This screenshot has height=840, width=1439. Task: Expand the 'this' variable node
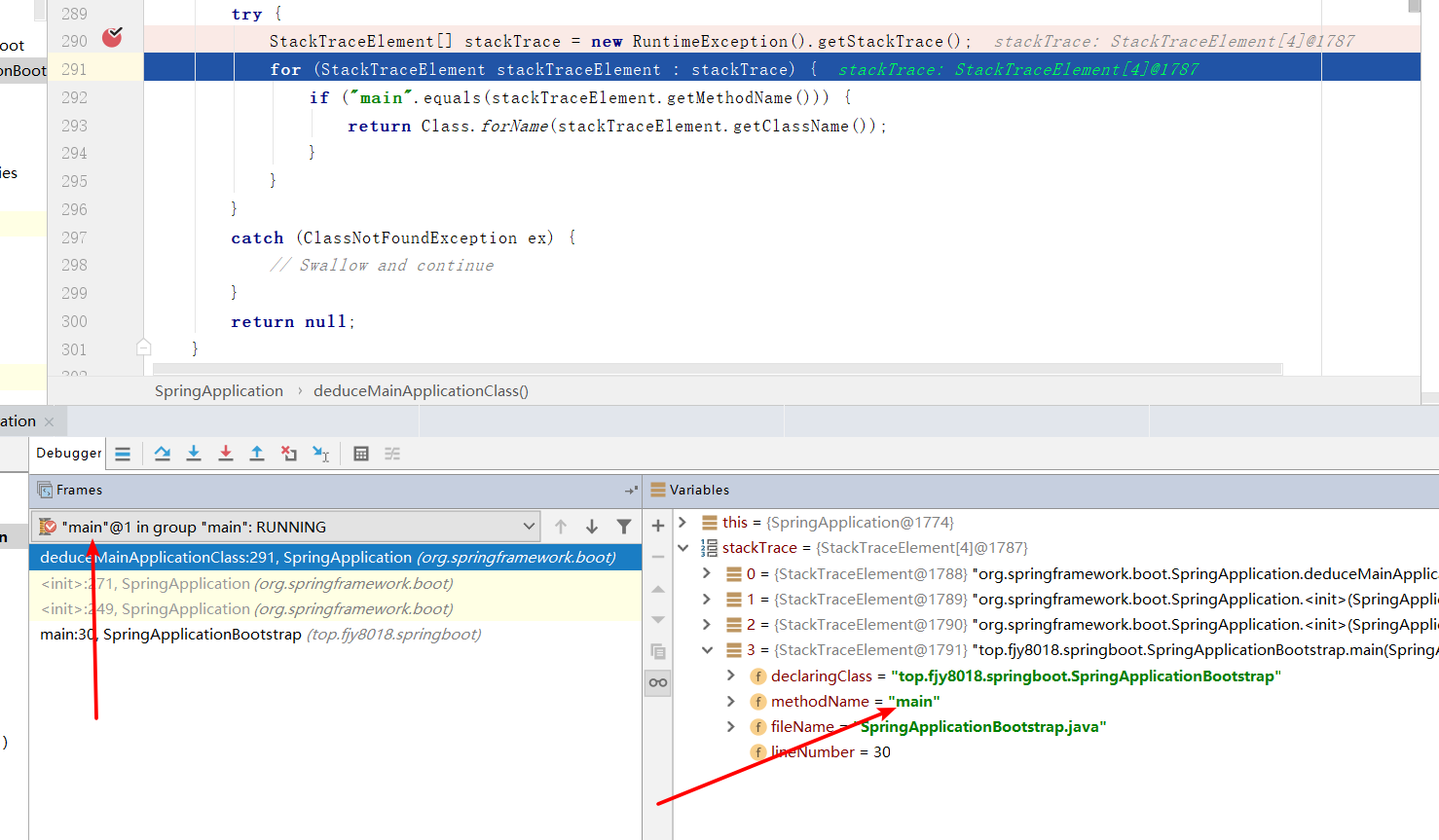[x=683, y=523]
